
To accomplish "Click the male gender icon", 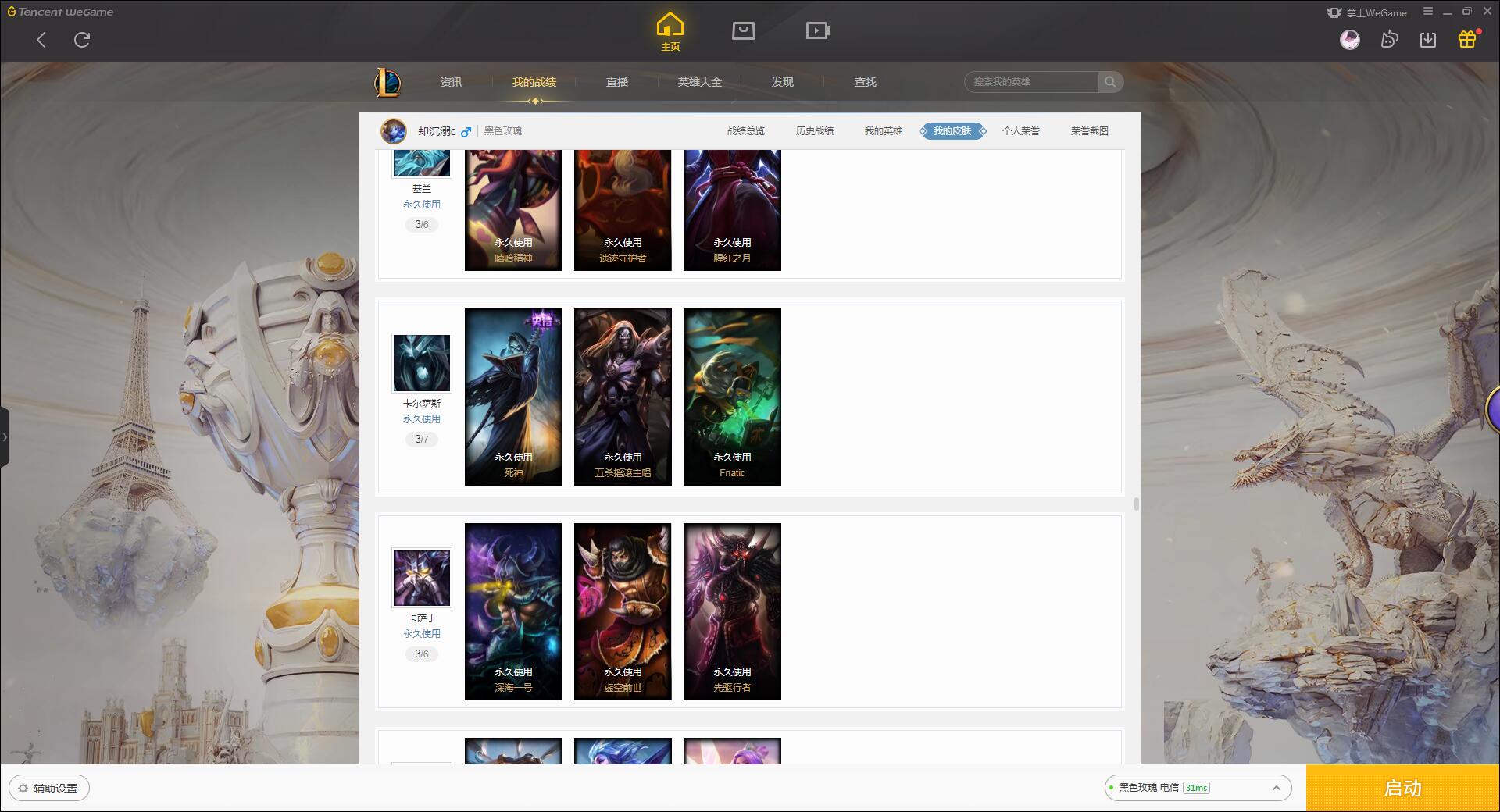I will tap(466, 132).
